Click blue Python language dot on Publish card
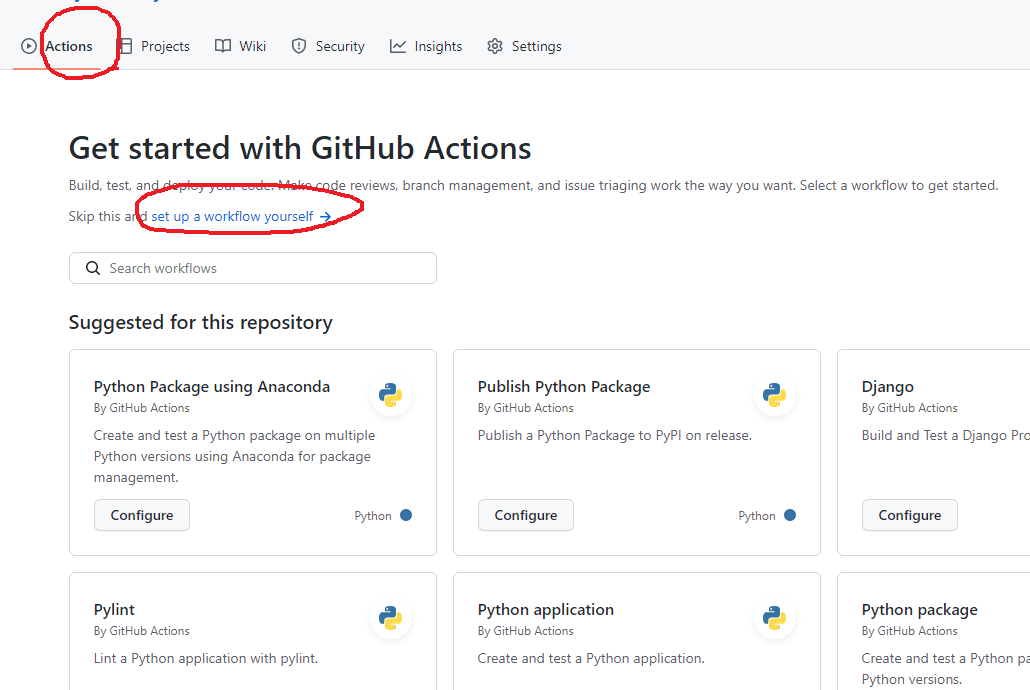This screenshot has height=690, width=1030. tap(790, 515)
